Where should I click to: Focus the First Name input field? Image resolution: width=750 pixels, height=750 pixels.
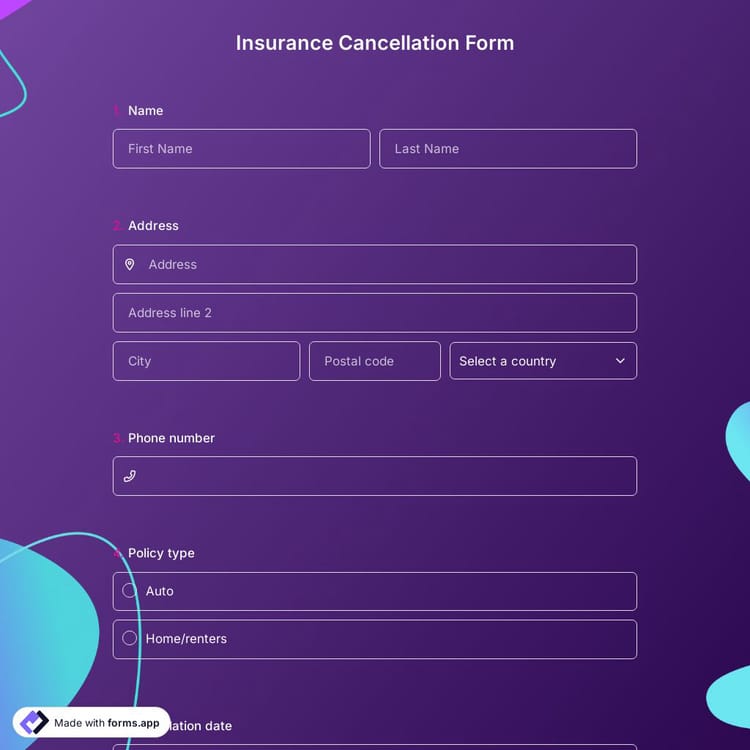241,149
